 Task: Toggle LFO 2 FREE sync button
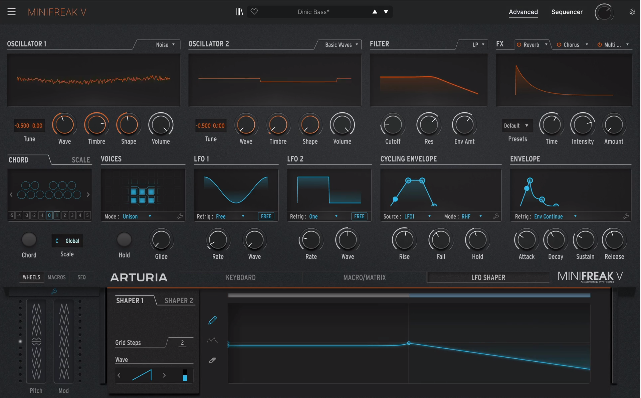pos(359,217)
